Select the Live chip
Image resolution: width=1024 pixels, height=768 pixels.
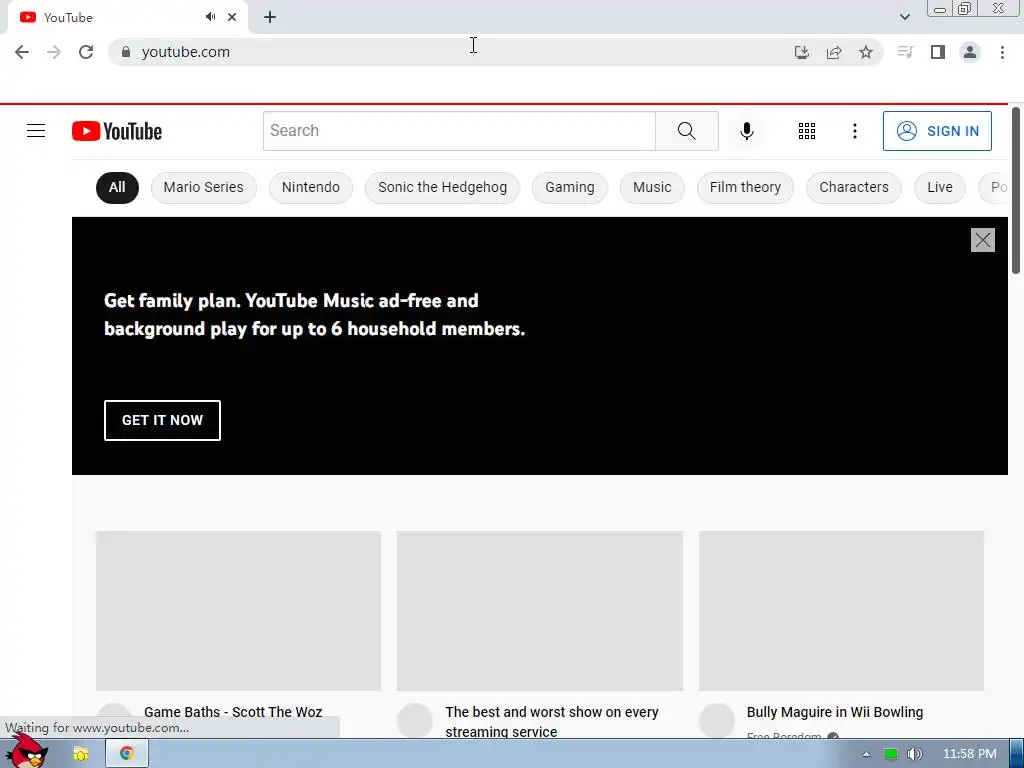940,187
